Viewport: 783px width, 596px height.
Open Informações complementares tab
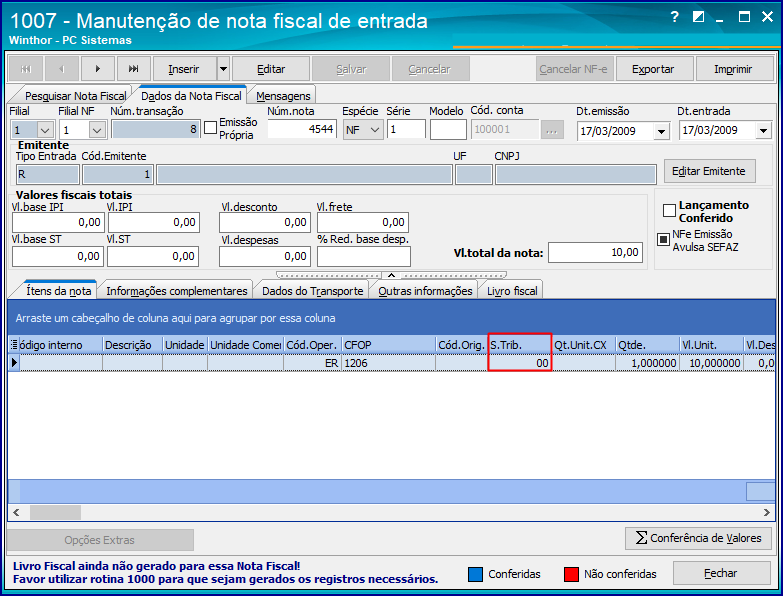[x=177, y=291]
